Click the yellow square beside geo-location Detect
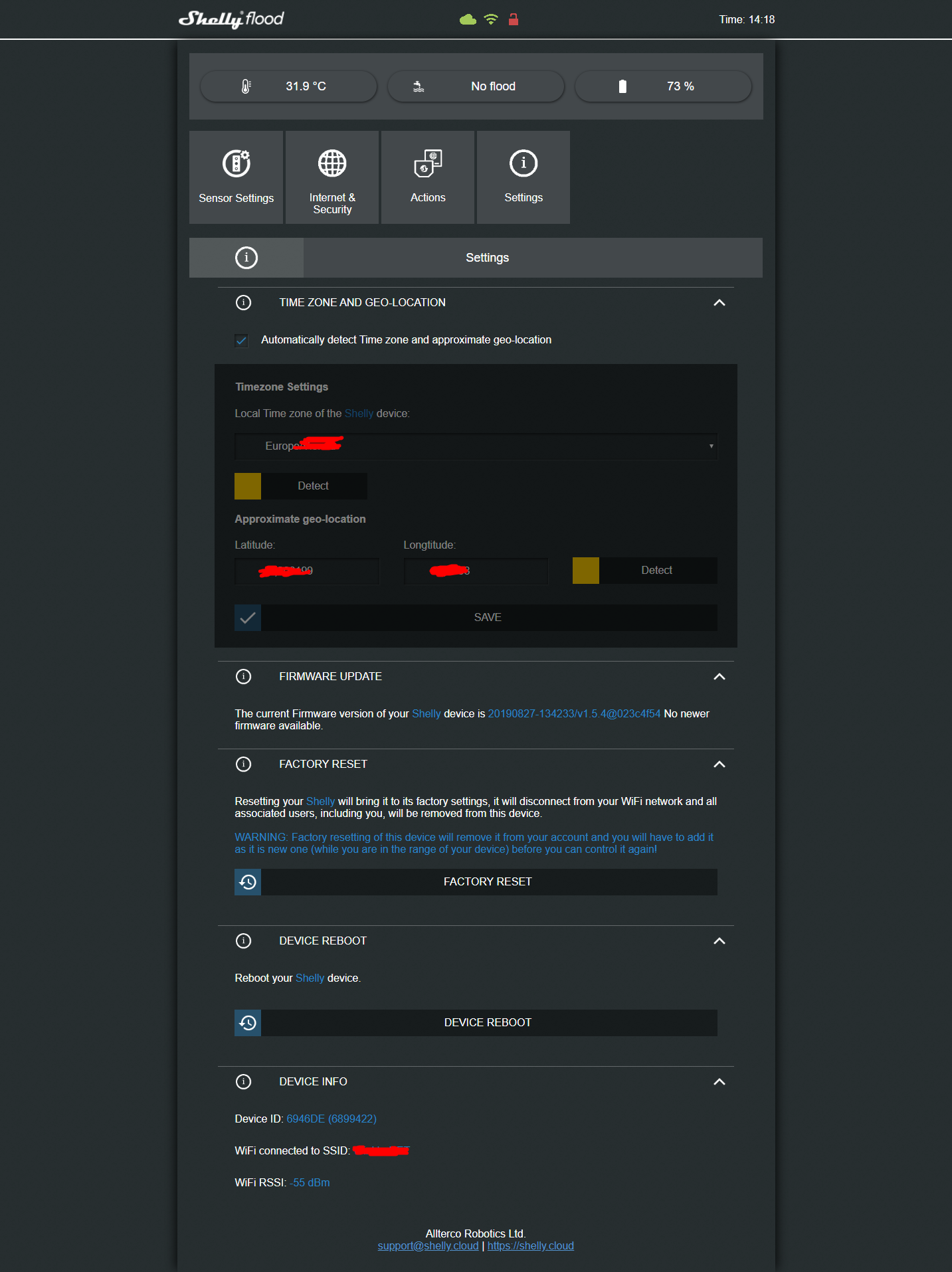 tap(586, 571)
